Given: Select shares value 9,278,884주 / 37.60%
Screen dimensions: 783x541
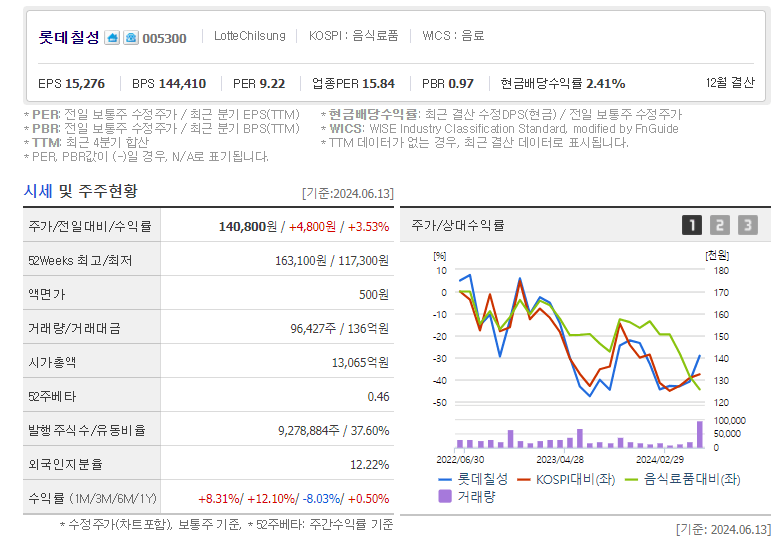Looking at the screenshot, I should [x=333, y=431].
